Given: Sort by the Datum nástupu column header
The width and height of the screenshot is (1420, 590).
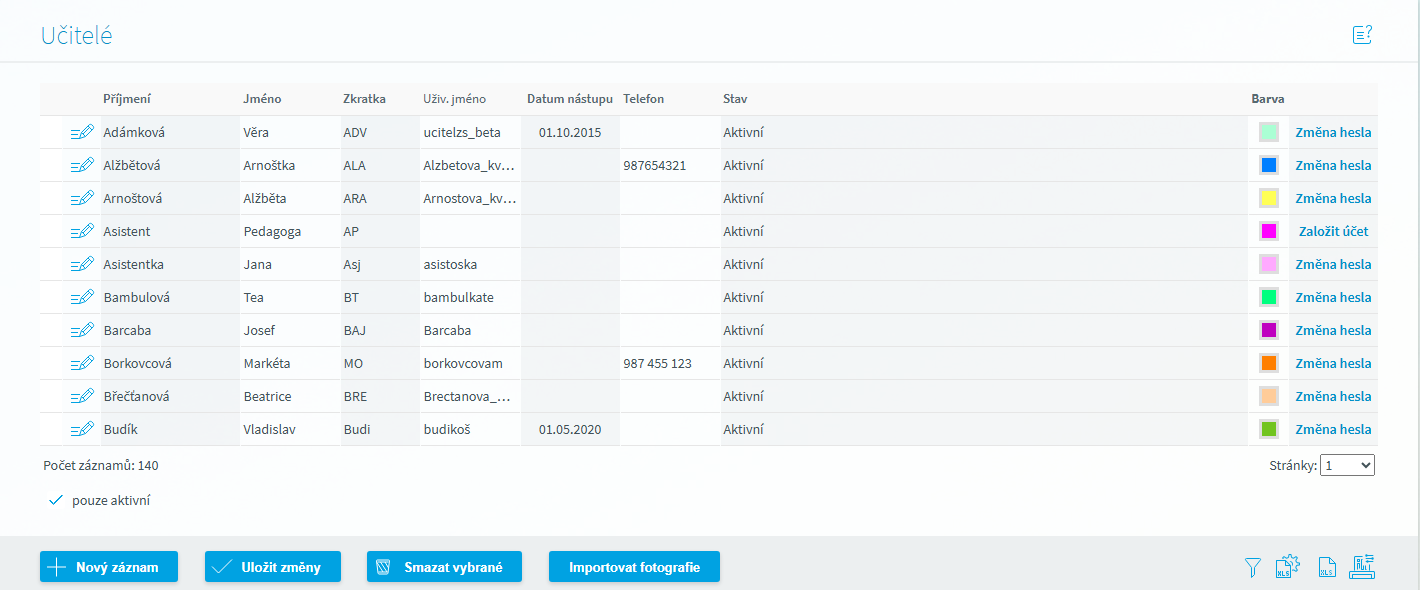Looking at the screenshot, I should click(x=569, y=99).
